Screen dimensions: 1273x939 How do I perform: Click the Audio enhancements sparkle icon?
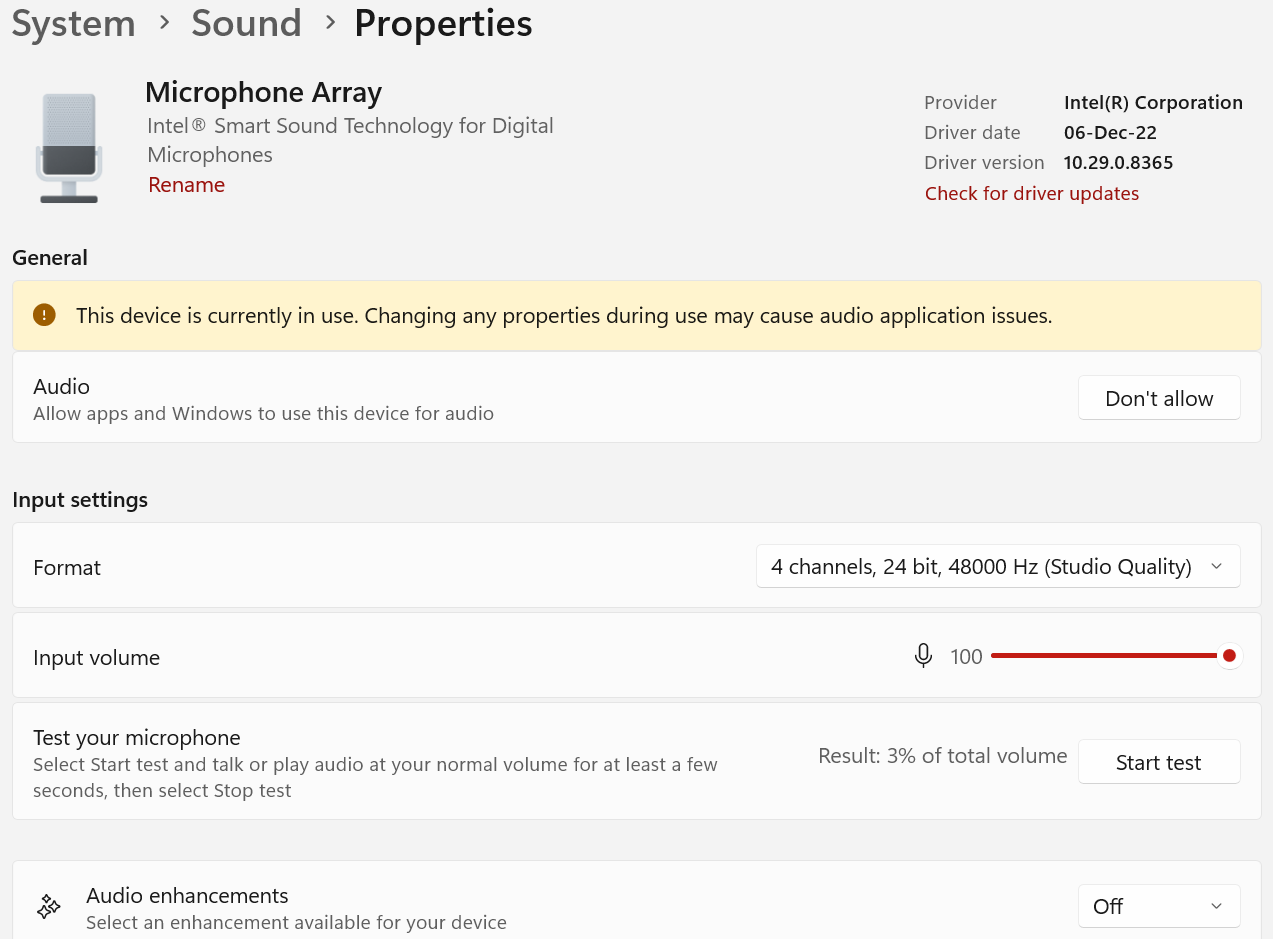[x=48, y=907]
